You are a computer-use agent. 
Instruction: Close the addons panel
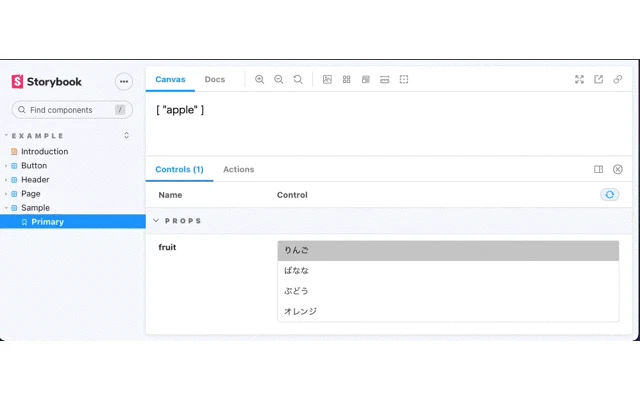pyautogui.click(x=618, y=169)
